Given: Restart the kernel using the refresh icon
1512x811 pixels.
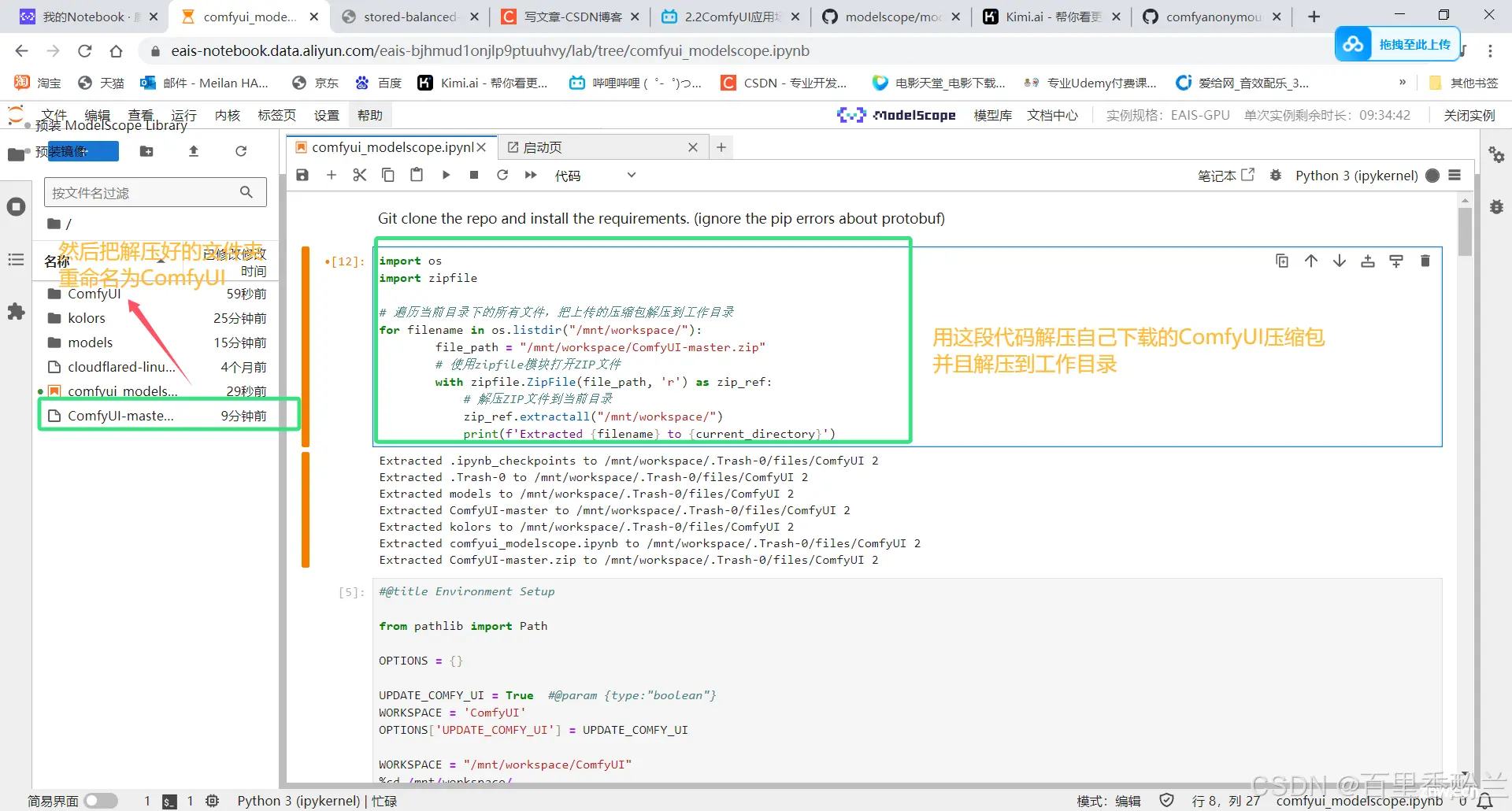Looking at the screenshot, I should tap(502, 175).
